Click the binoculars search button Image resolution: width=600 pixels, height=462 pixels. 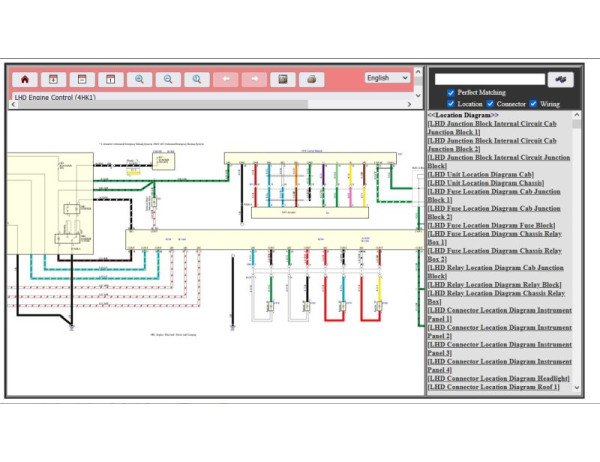click(x=561, y=79)
